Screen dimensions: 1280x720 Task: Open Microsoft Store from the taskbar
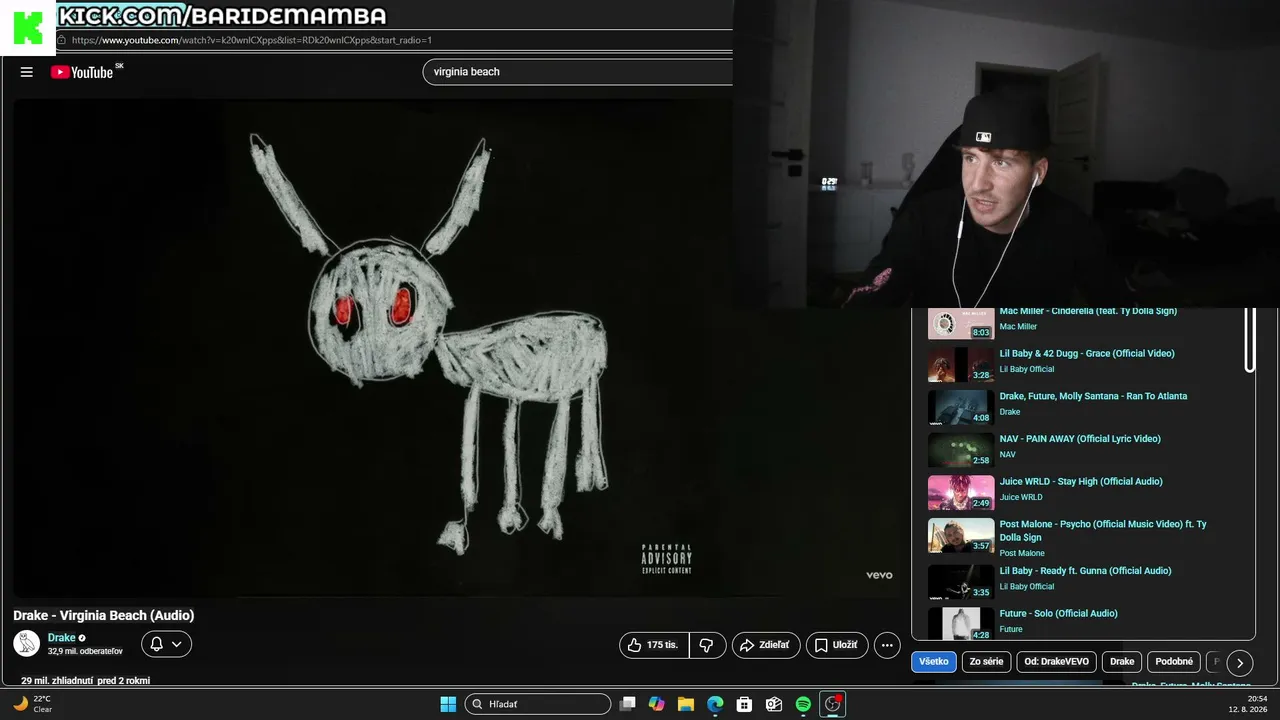tap(744, 704)
